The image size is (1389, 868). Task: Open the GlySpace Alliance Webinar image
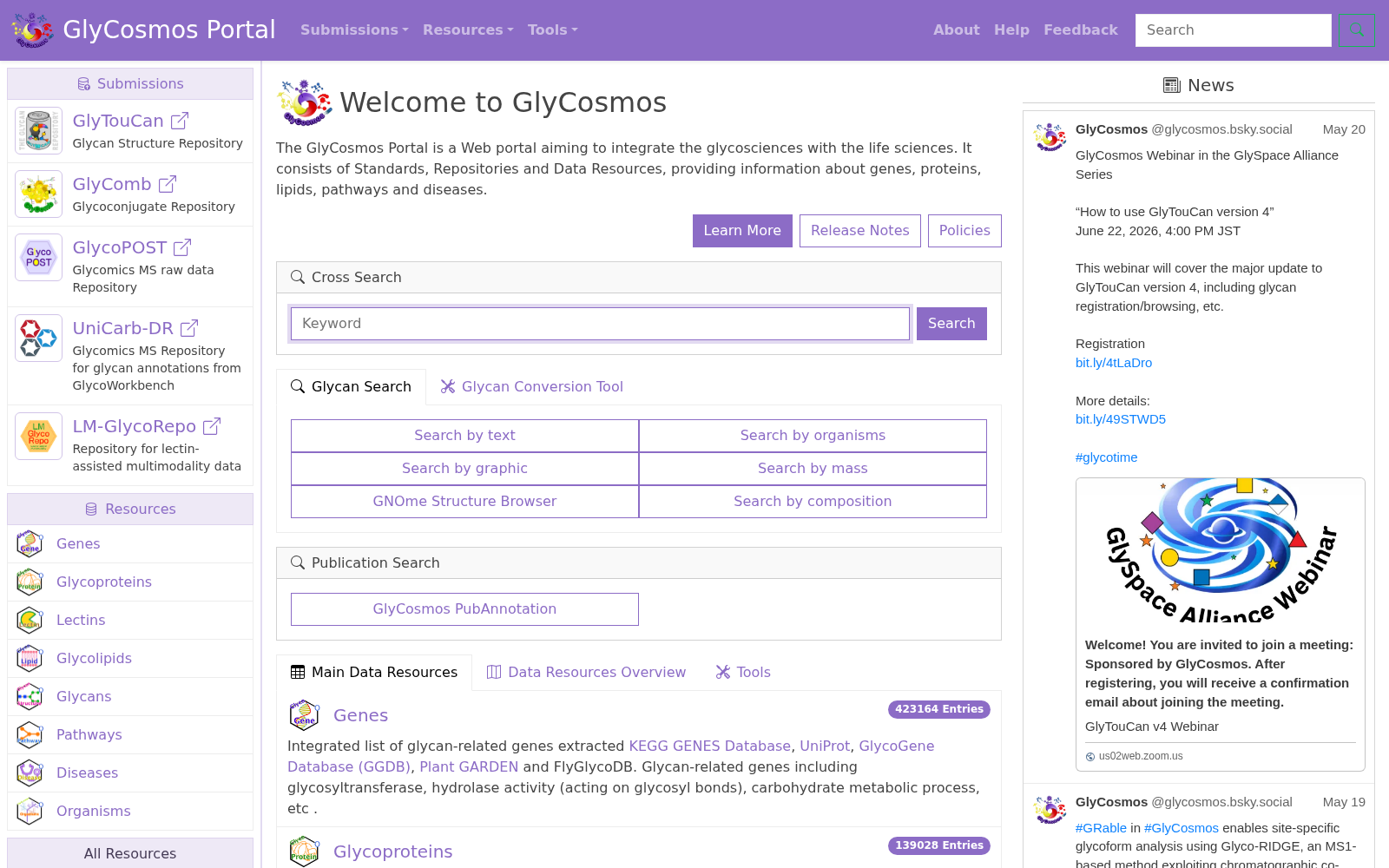point(1221,550)
